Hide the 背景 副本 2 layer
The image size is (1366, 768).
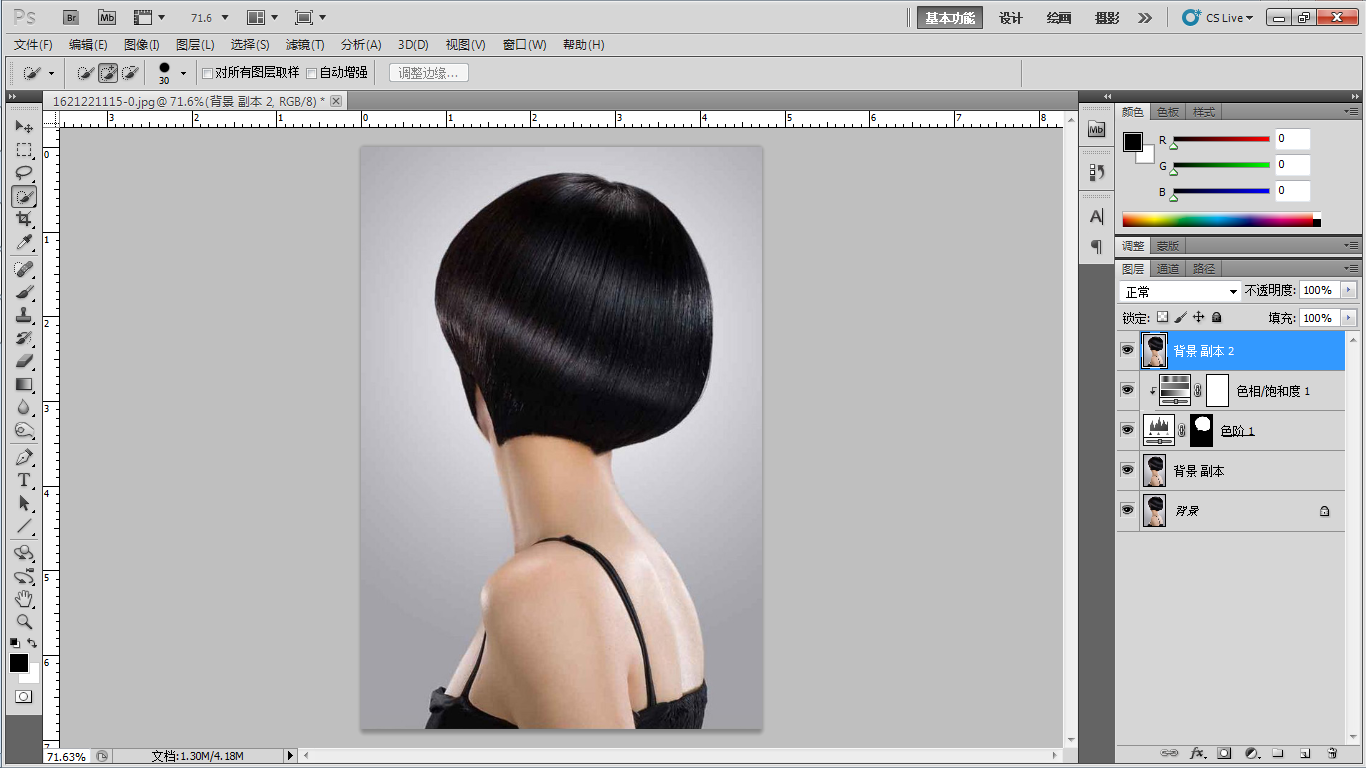point(1127,351)
